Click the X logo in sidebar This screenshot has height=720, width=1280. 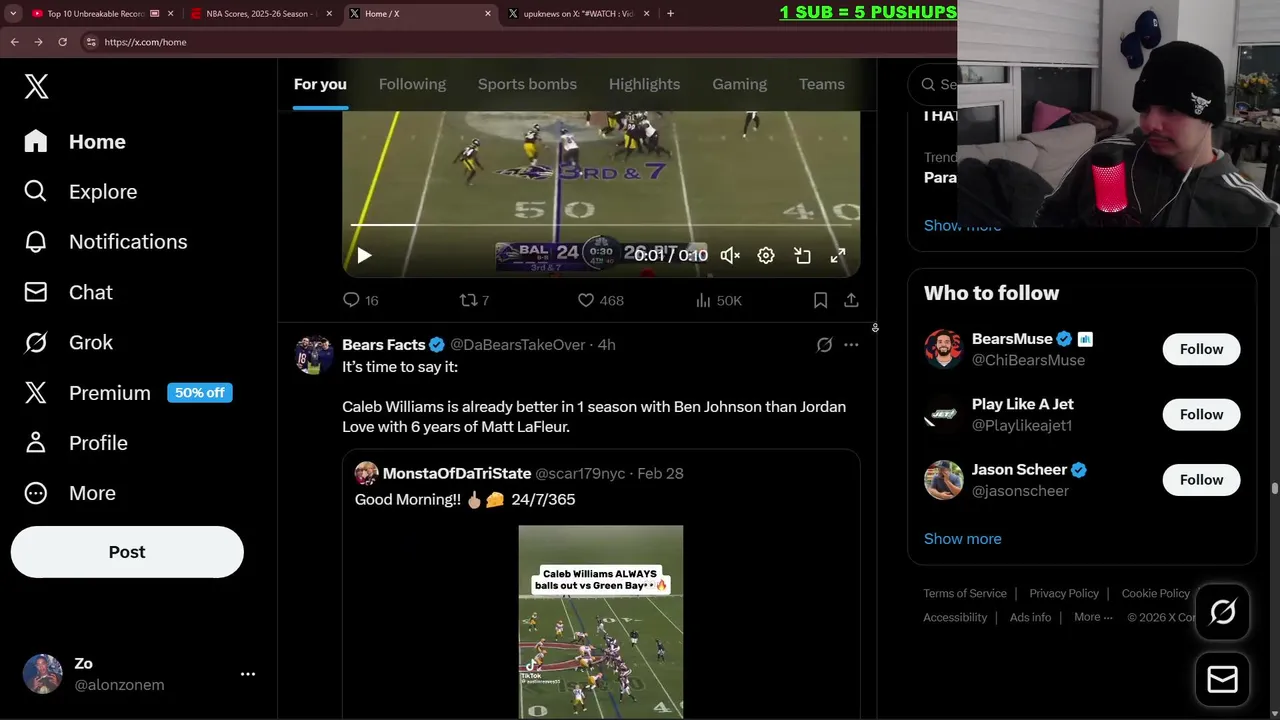coord(36,86)
